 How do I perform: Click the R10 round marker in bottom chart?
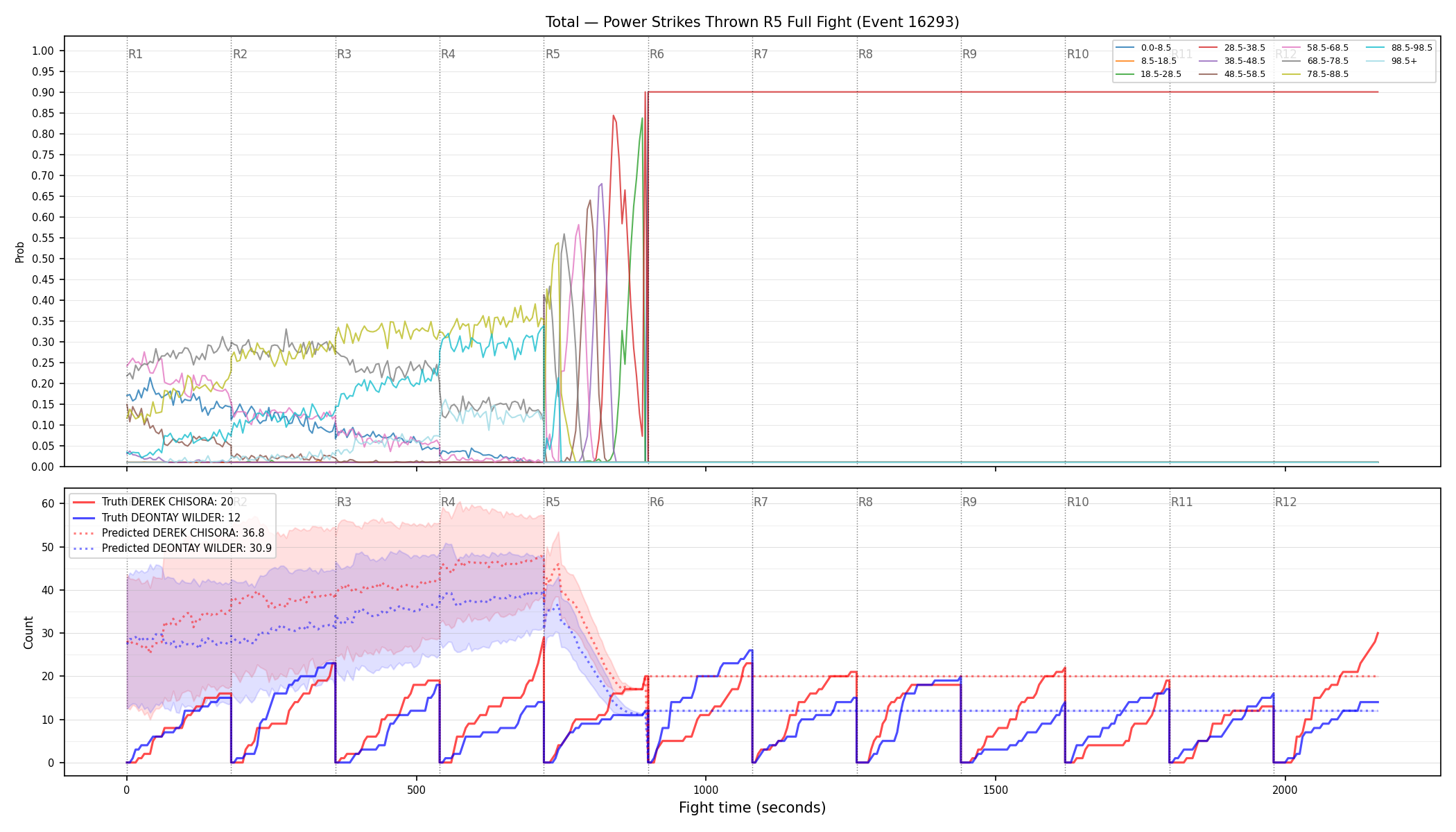(x=1077, y=502)
